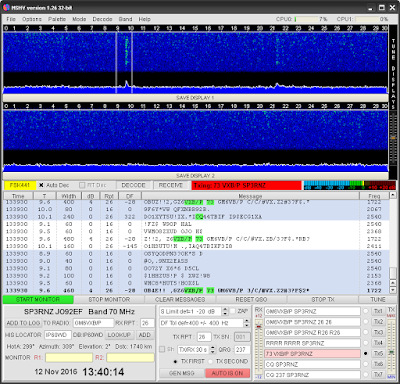400x384 pixels.
Task: Open the Options menu
Action: point(32,19)
